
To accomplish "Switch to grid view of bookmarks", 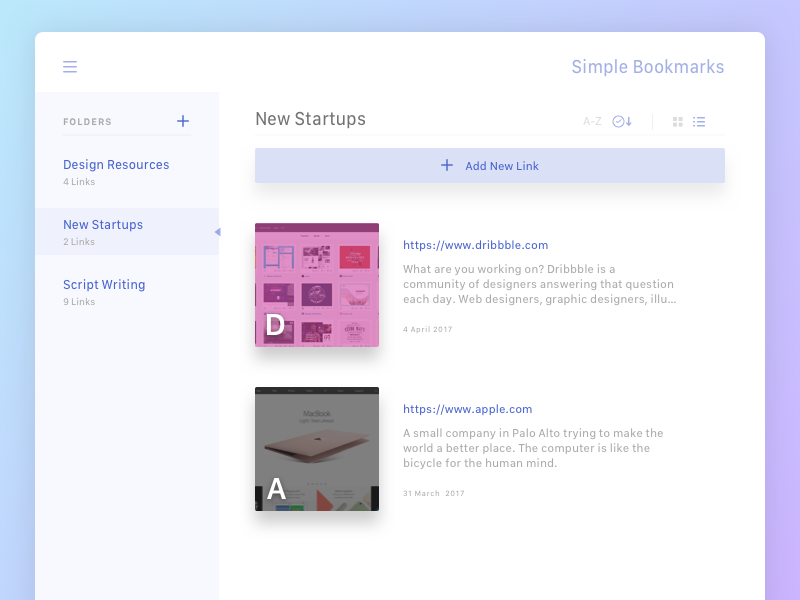I will (677, 121).
